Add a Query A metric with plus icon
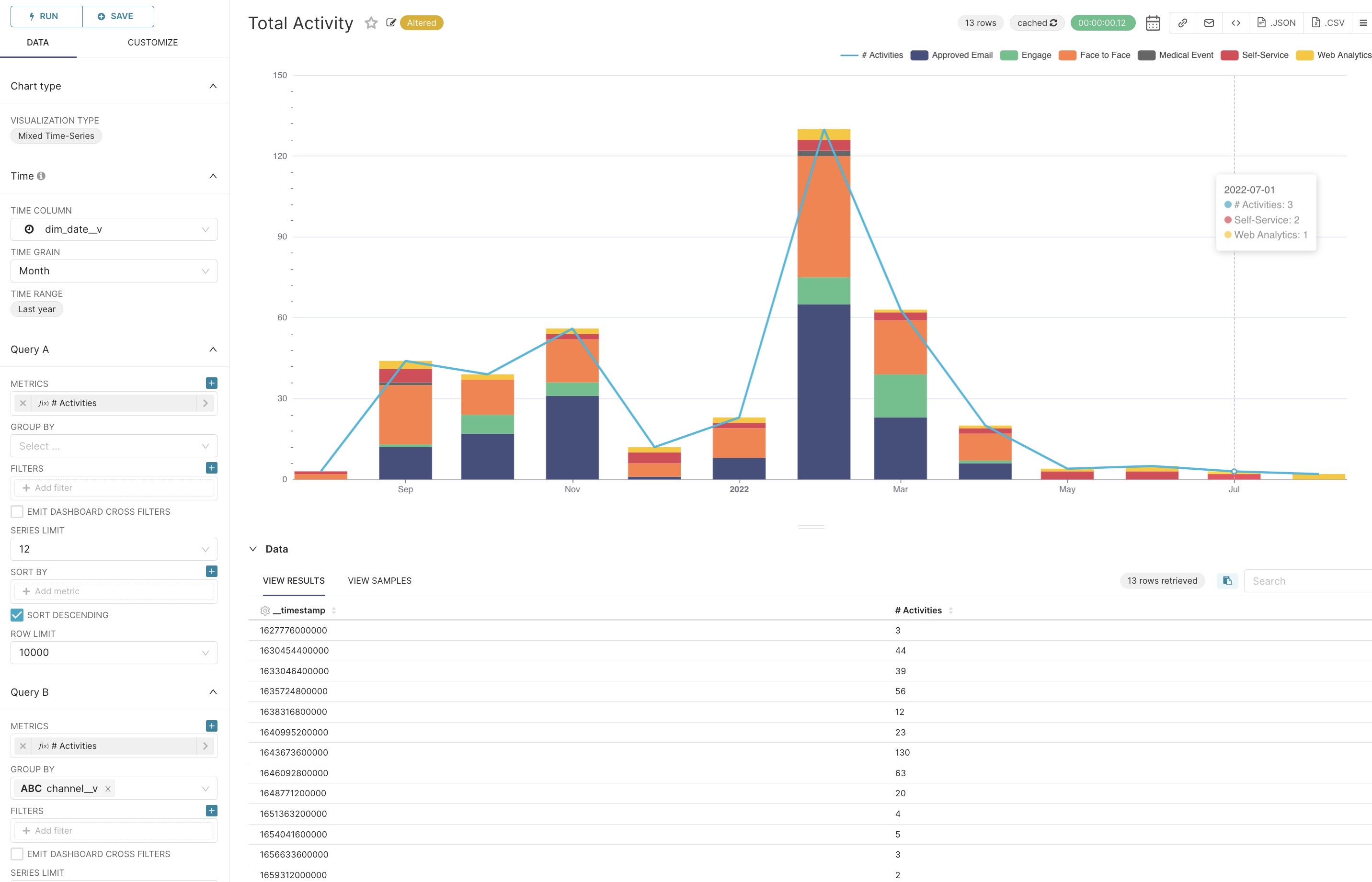 tap(211, 383)
